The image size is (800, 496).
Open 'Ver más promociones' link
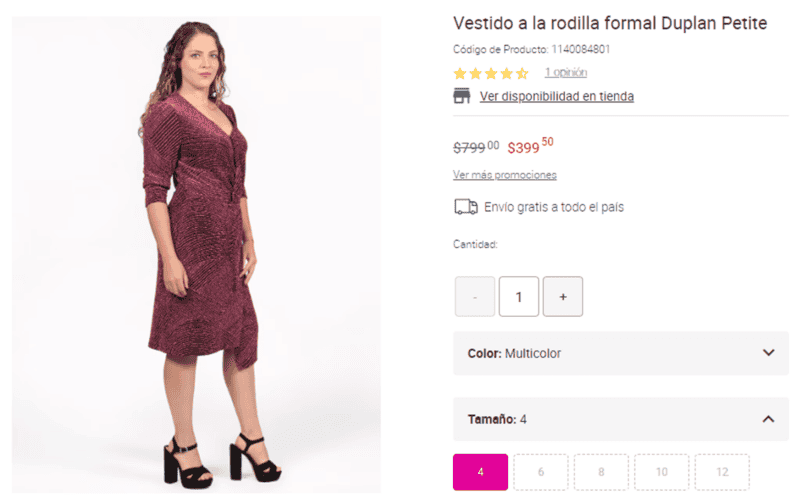tap(505, 175)
